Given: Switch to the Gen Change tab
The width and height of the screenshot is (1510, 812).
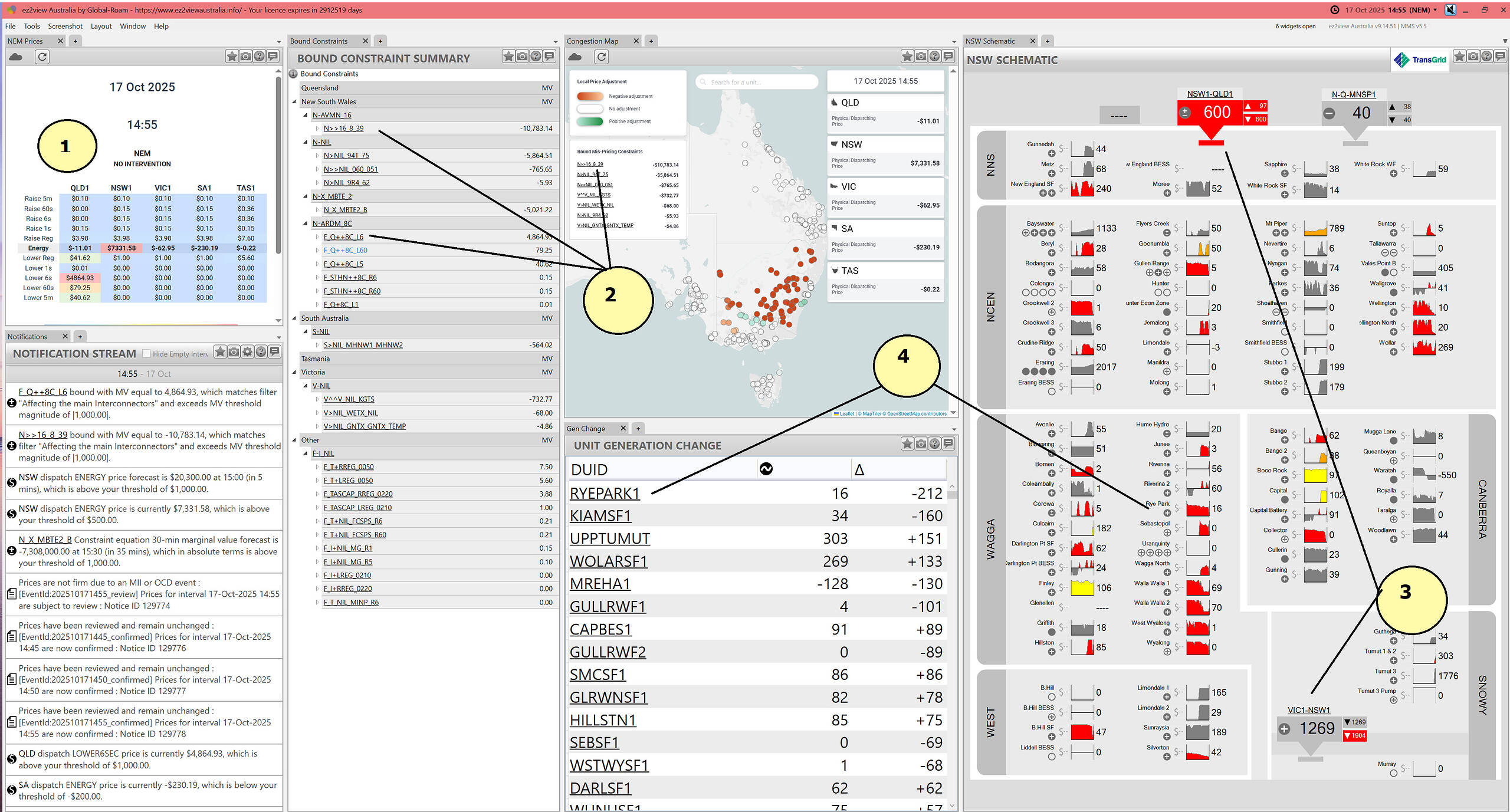Looking at the screenshot, I should tap(586, 429).
